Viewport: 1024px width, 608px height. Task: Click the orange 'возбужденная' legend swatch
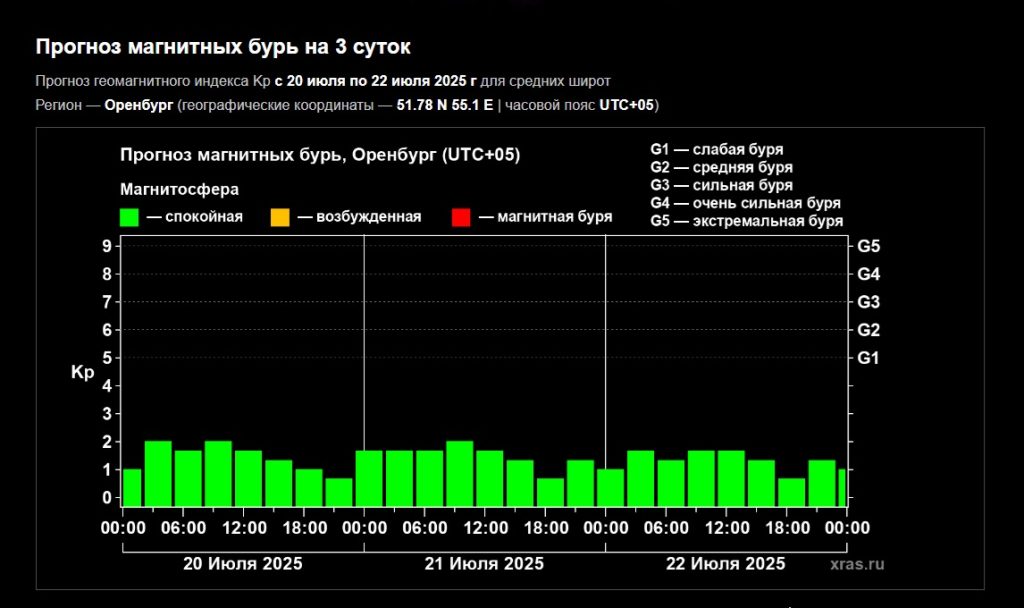[x=279, y=217]
